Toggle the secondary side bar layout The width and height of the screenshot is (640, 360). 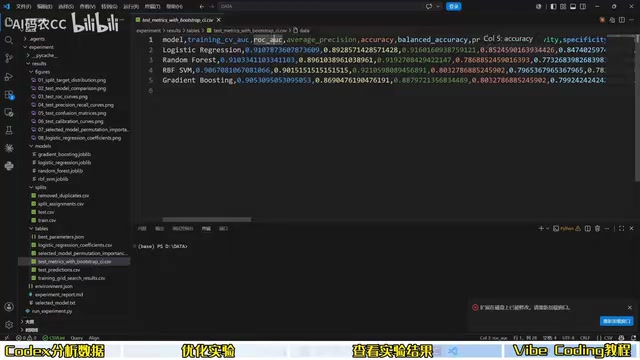(583, 7)
